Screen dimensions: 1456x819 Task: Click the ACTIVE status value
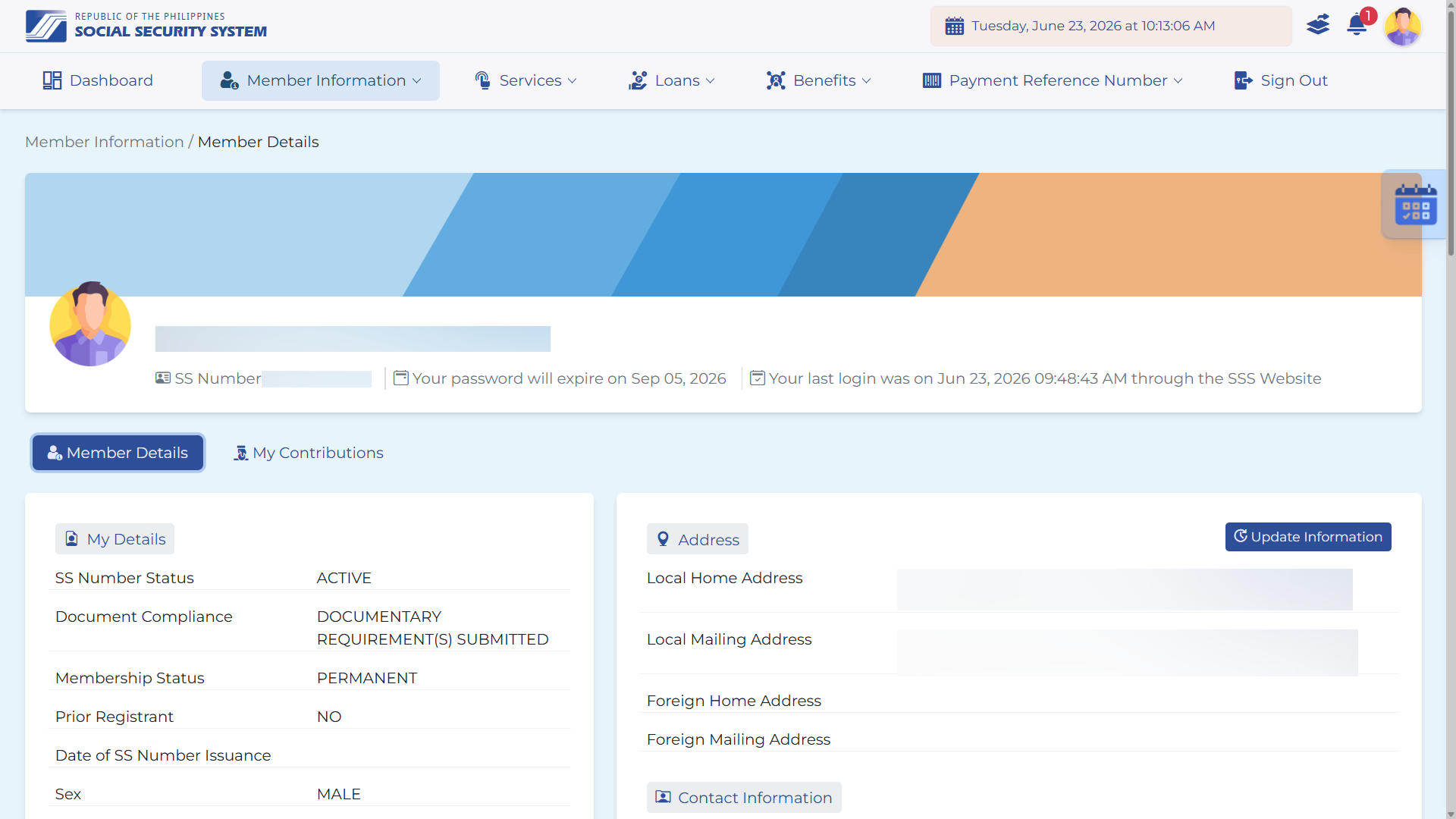[x=344, y=578]
